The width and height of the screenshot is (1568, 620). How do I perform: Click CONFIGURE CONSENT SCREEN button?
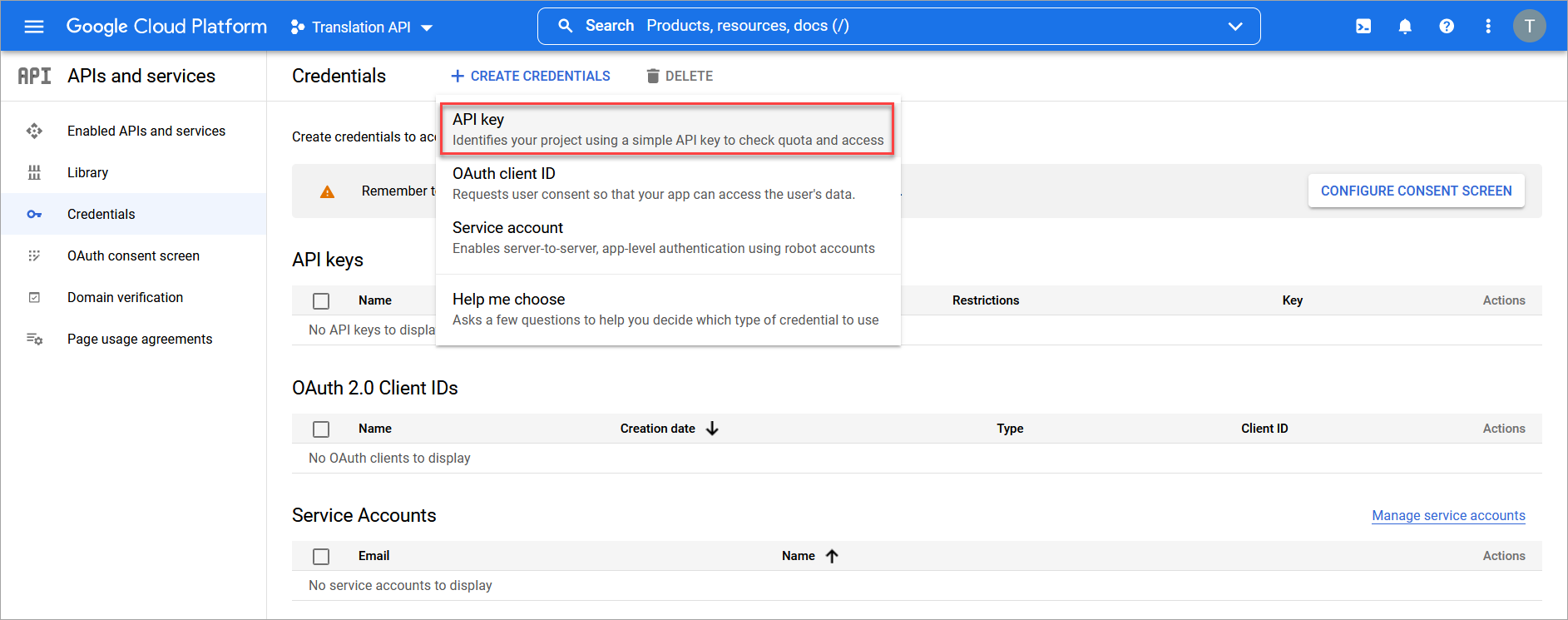[x=1416, y=191]
